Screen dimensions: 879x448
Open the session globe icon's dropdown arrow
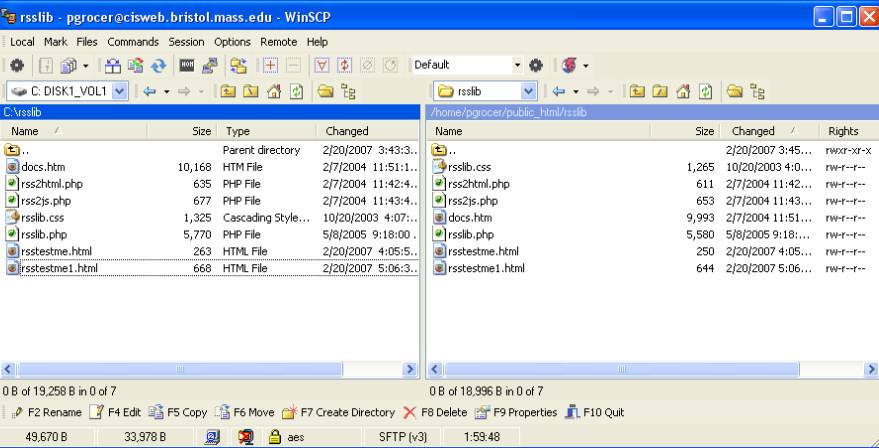[586, 66]
